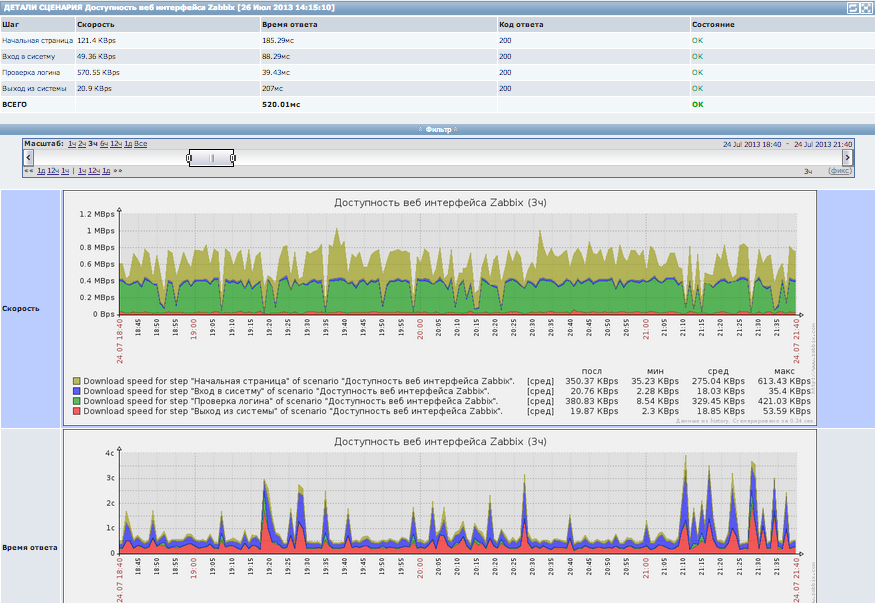Click the Время ответа section label left of the graph
The image size is (875, 603).
[x=30, y=547]
